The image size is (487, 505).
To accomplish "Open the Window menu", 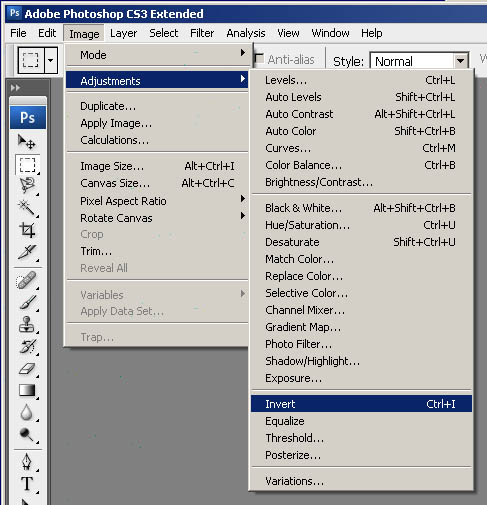I will pyautogui.click(x=330, y=33).
